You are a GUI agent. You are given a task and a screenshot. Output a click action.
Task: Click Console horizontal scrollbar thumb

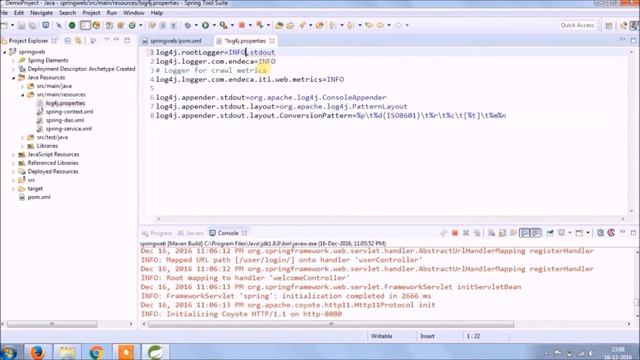[331, 324]
